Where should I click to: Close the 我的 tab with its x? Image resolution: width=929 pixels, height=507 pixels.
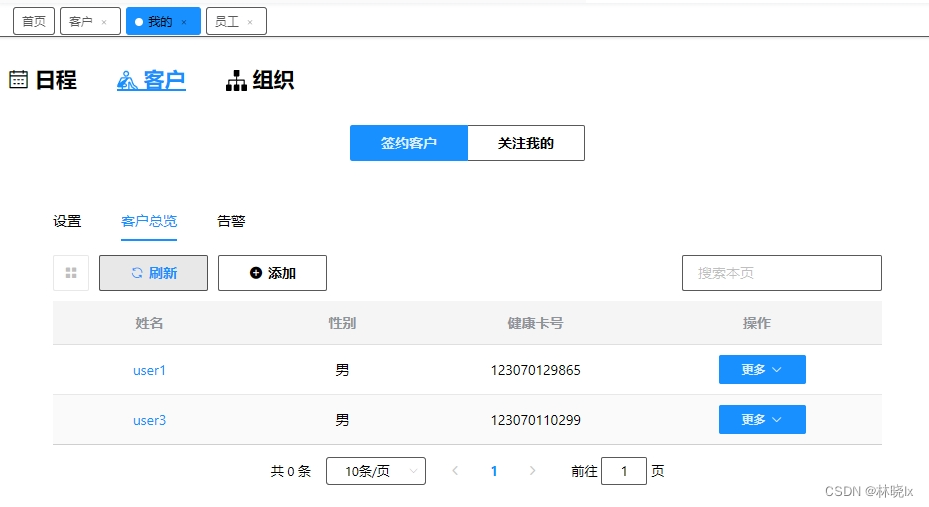[184, 22]
